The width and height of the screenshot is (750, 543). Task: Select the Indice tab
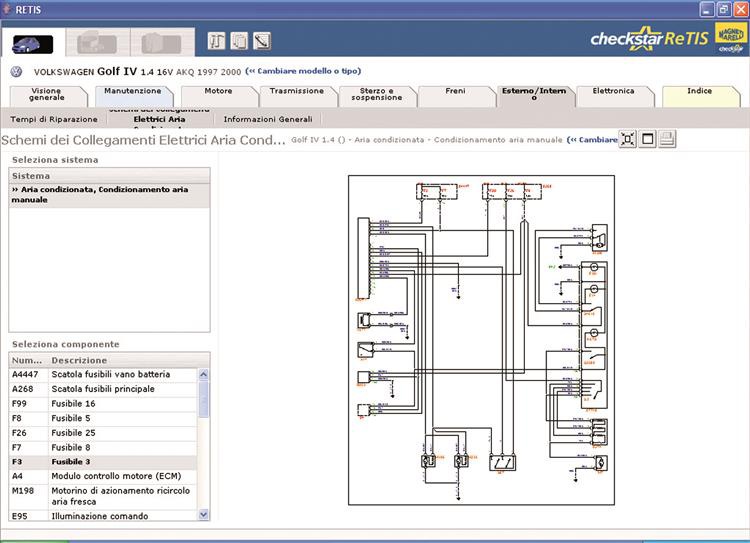[x=700, y=91]
